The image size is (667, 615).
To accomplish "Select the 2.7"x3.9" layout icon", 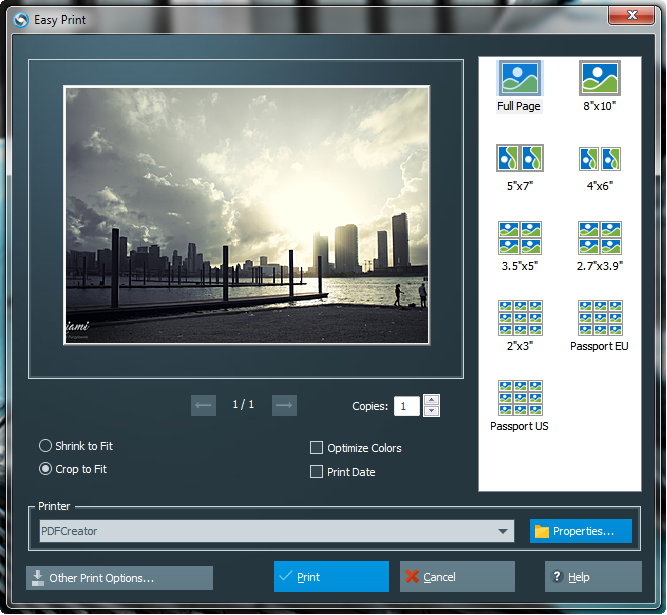I will pyautogui.click(x=599, y=238).
